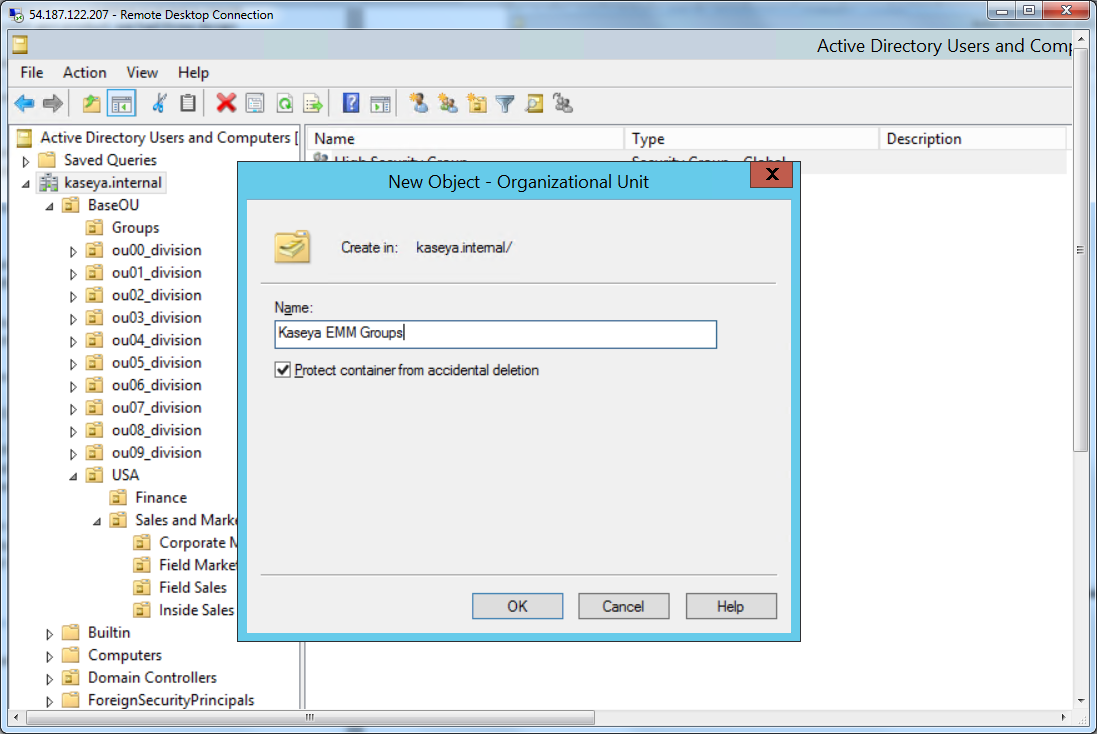This screenshot has height=734, width=1097.
Task: Toggle Protect container from accidental deletion checkbox
Action: click(x=283, y=370)
